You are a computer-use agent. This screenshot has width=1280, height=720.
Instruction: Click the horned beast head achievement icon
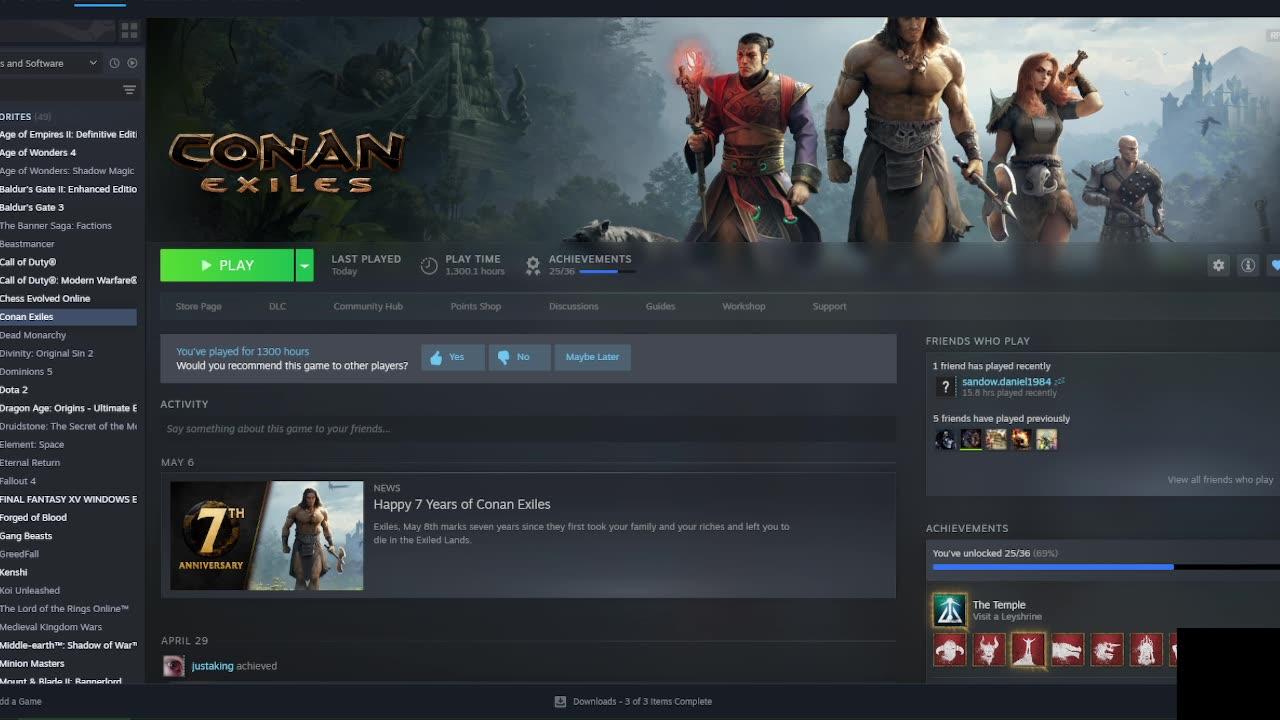tap(1107, 650)
